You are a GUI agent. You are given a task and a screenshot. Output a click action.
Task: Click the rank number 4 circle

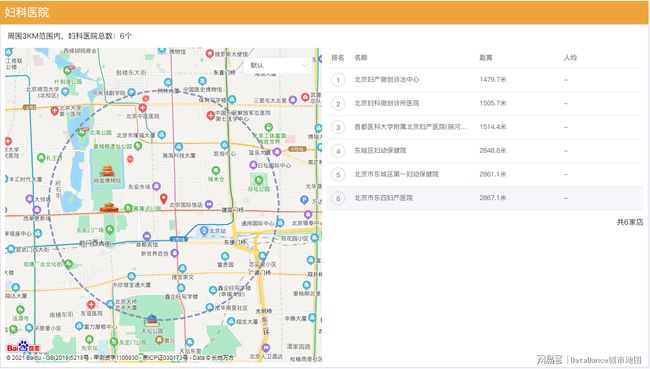(338, 151)
